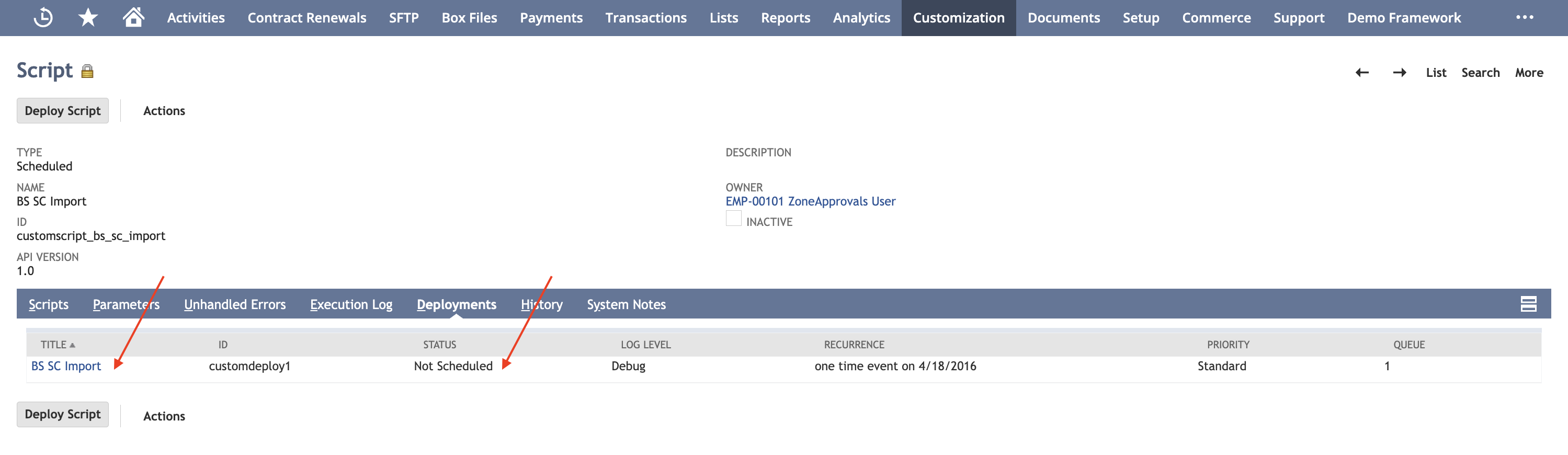Switch to the History subtab
Screen dimensions: 1568x455
click(x=542, y=304)
